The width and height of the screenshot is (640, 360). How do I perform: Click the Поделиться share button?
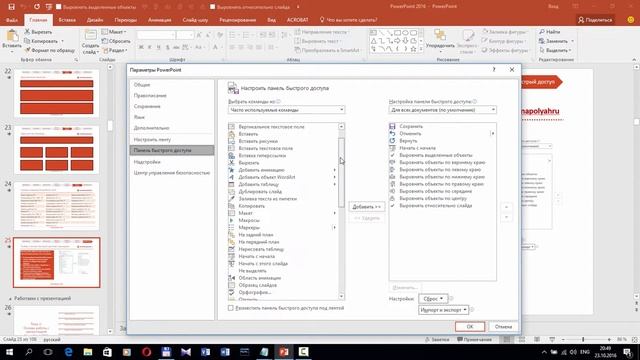[x=595, y=20]
